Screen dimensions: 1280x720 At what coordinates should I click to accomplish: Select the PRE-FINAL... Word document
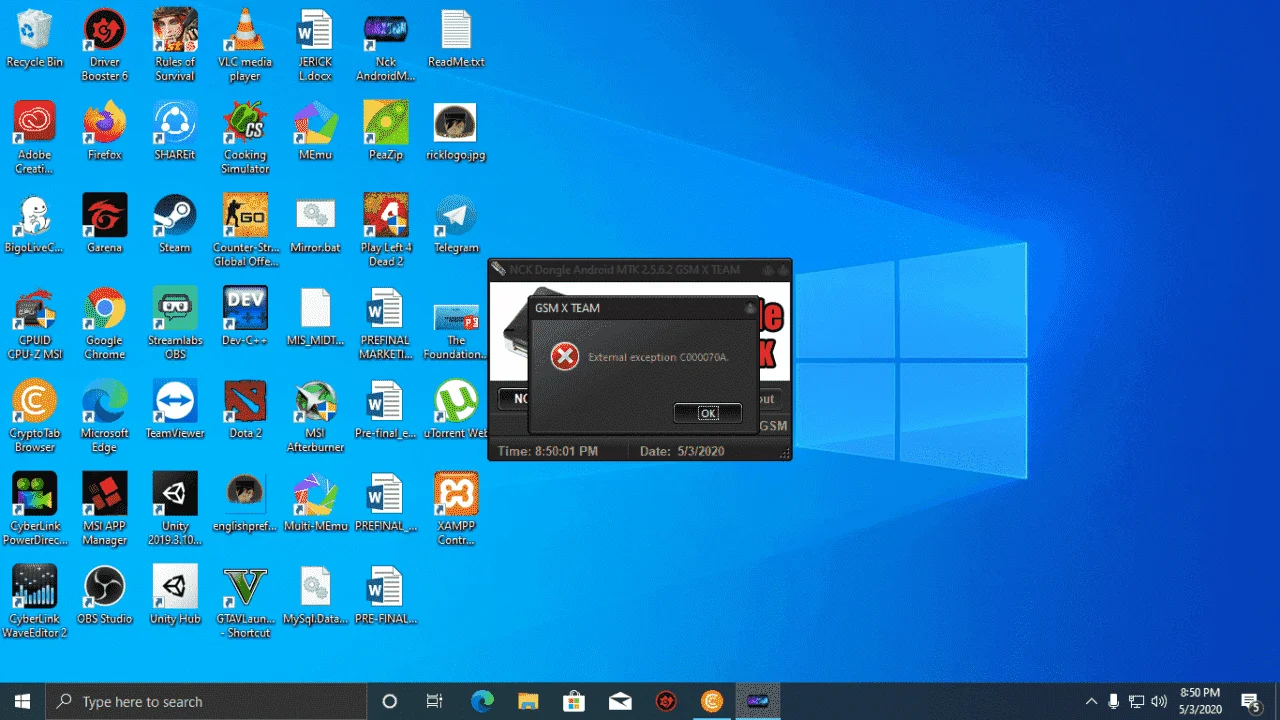tap(385, 597)
